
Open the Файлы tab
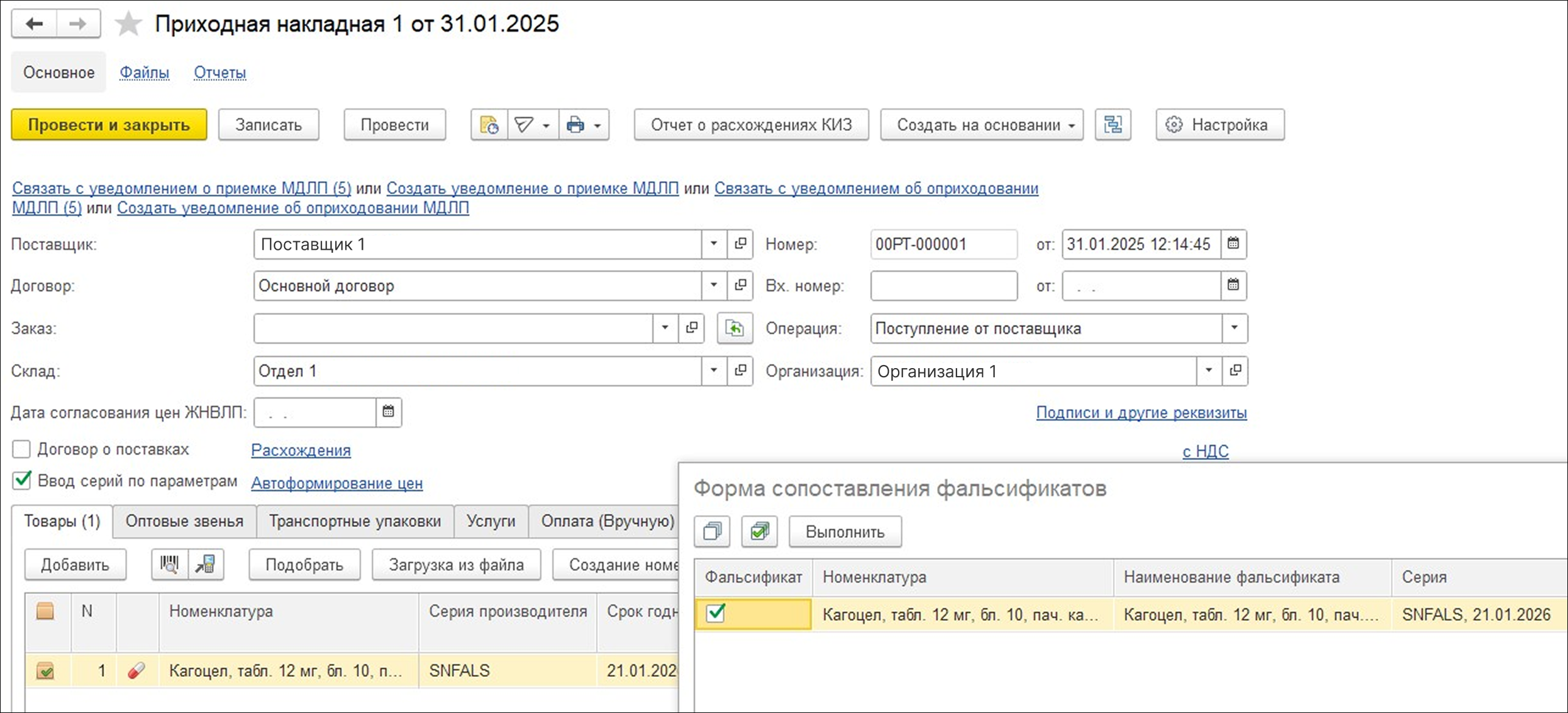click(144, 73)
